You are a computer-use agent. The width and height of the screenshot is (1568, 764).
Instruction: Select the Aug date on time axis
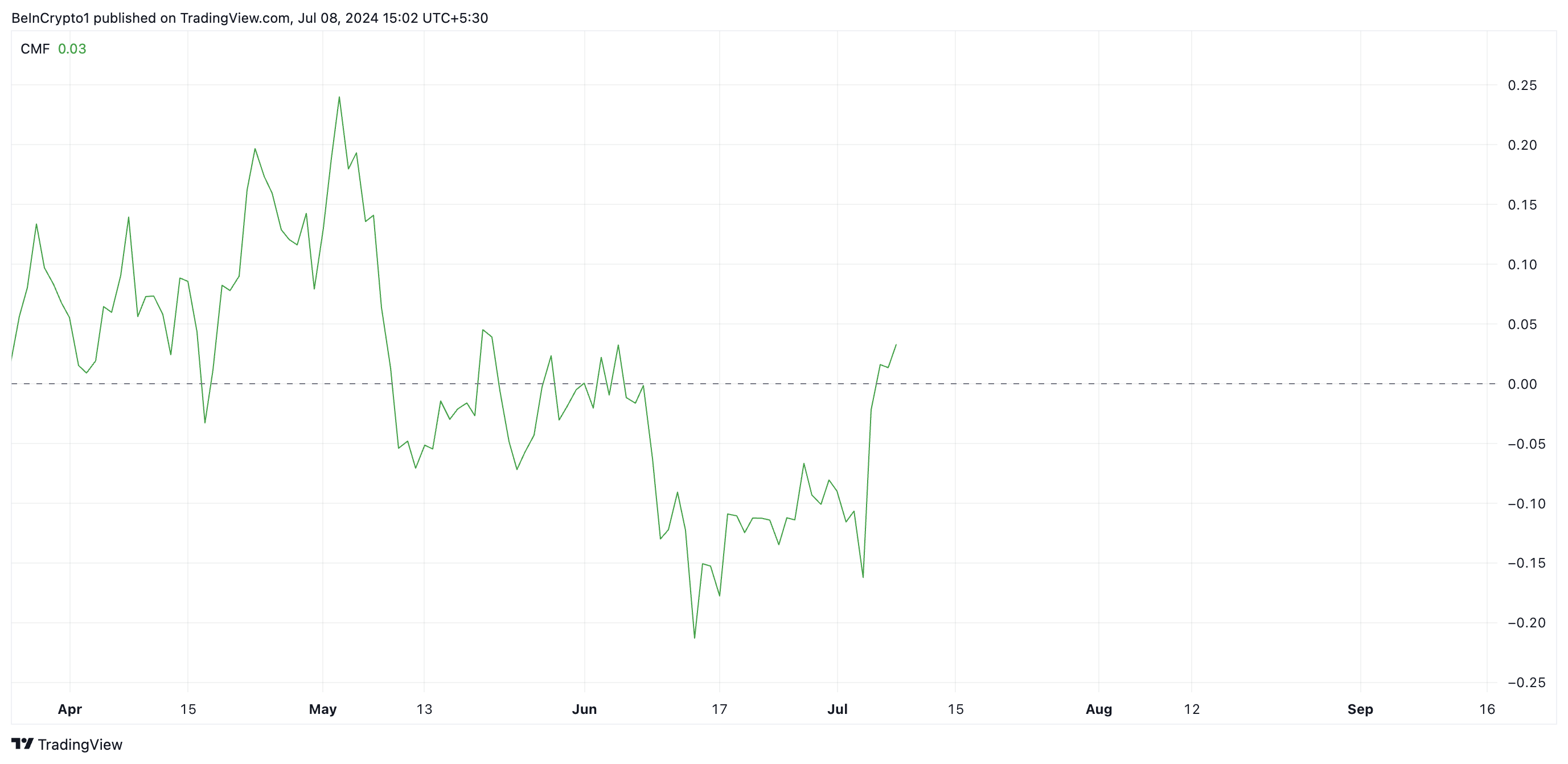(x=1099, y=709)
